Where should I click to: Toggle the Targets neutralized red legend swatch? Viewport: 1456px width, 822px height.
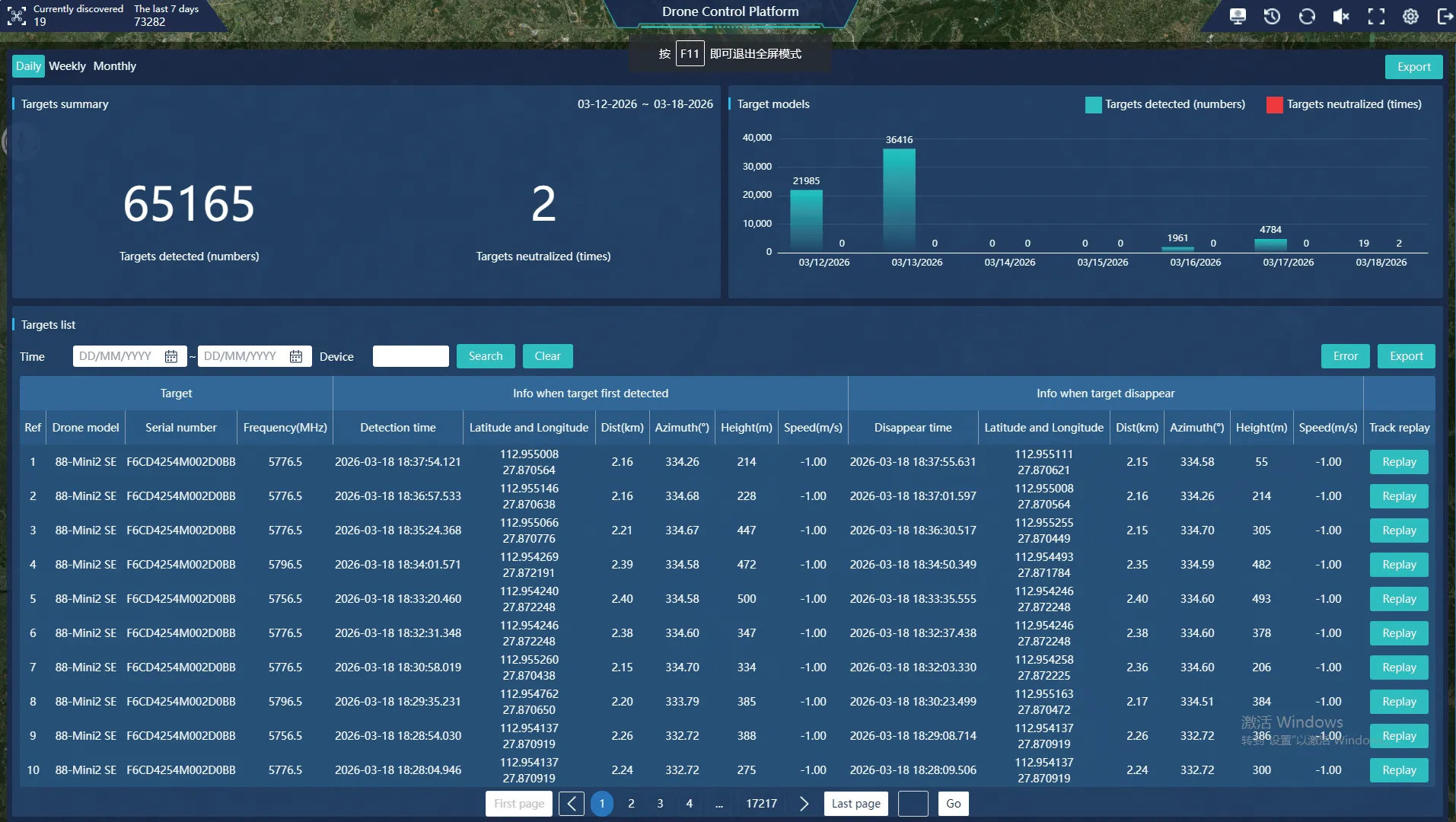1274,105
